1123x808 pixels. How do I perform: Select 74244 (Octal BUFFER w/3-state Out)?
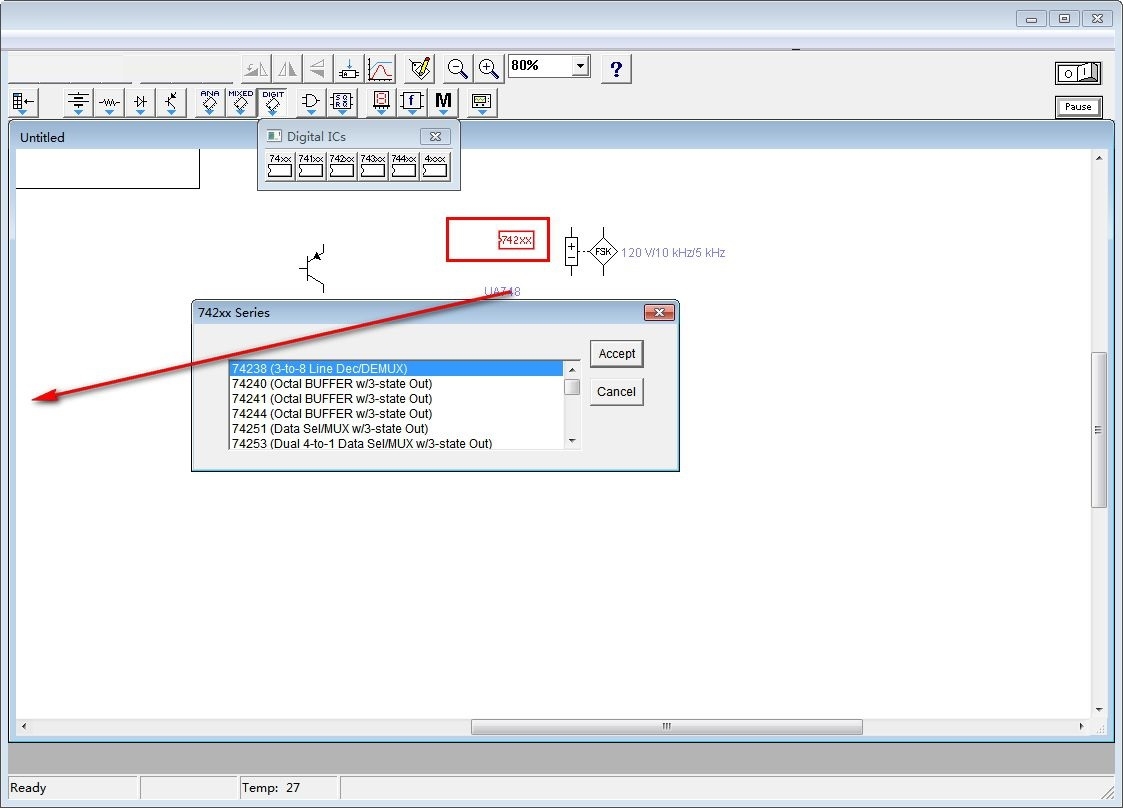[396, 413]
